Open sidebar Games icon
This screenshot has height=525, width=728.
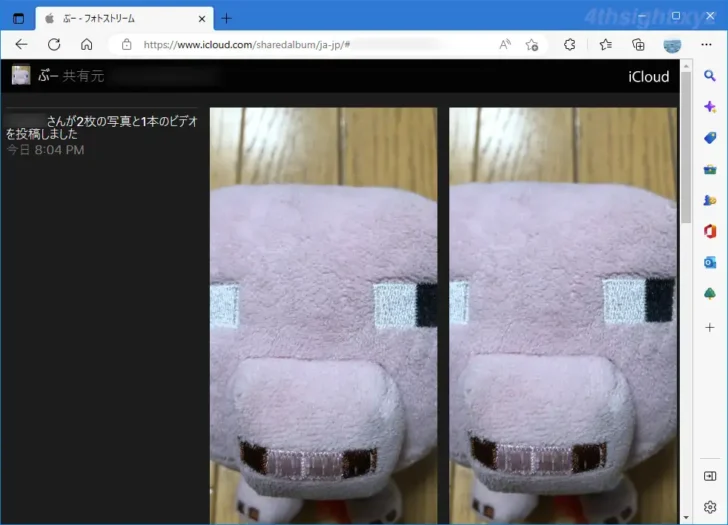click(709, 200)
